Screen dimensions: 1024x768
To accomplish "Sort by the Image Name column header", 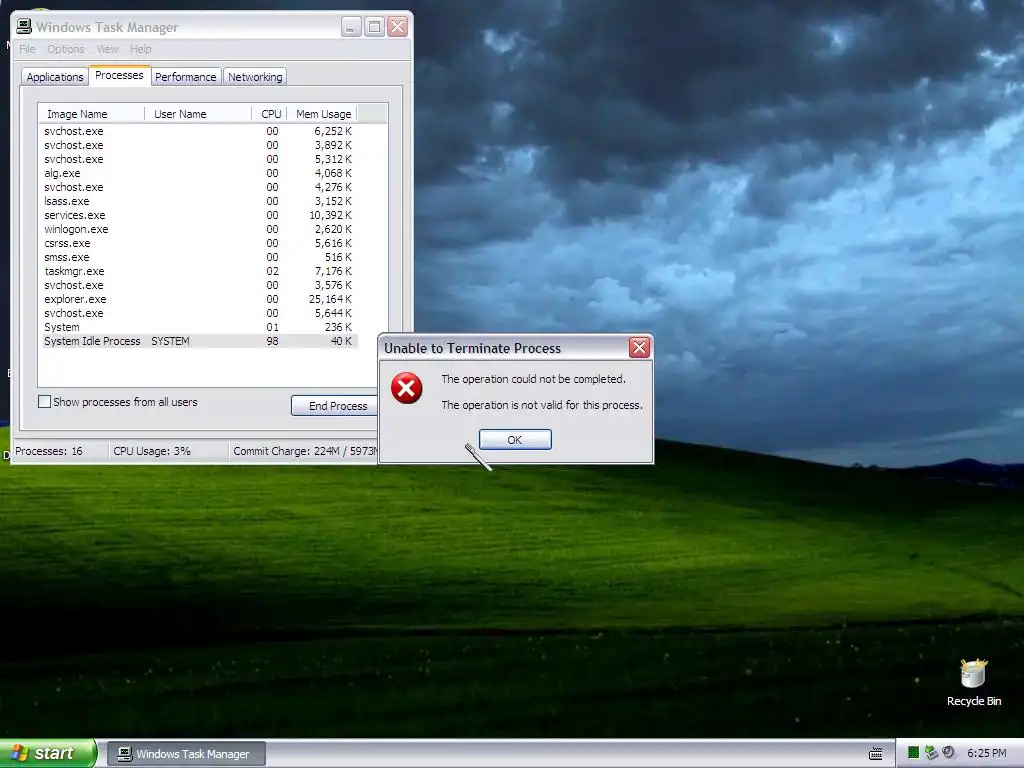I will tap(91, 114).
